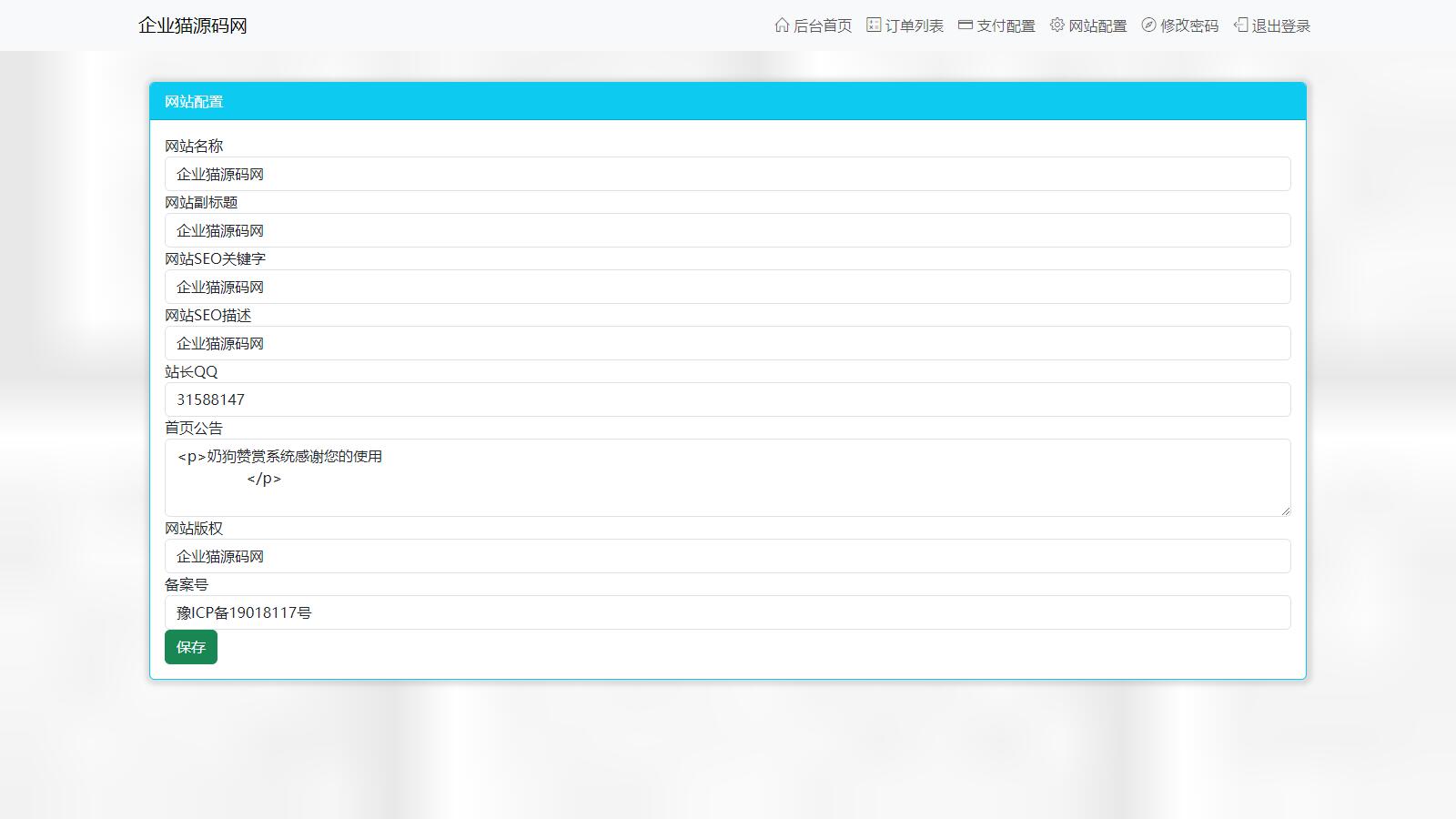The image size is (1456, 819).
Task: Click the 网站副标题 label
Action: pos(201,202)
